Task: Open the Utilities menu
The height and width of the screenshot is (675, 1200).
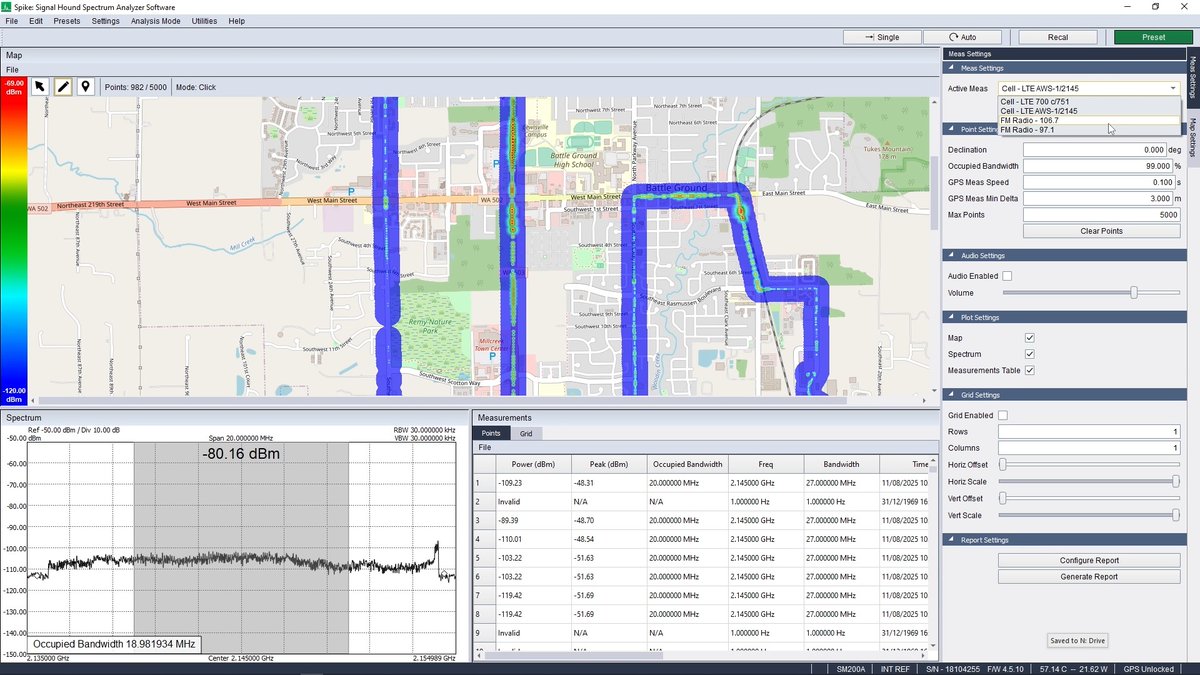Action: pos(204,21)
